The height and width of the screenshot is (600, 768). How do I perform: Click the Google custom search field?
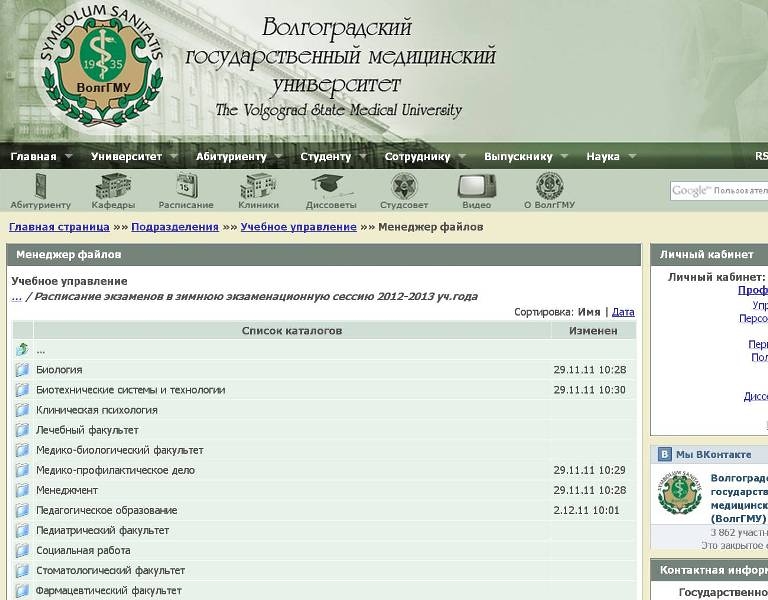[x=719, y=191]
